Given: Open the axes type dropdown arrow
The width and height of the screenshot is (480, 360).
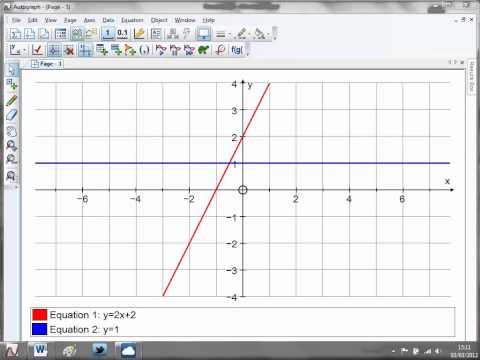Looking at the screenshot, I should pos(24,51).
